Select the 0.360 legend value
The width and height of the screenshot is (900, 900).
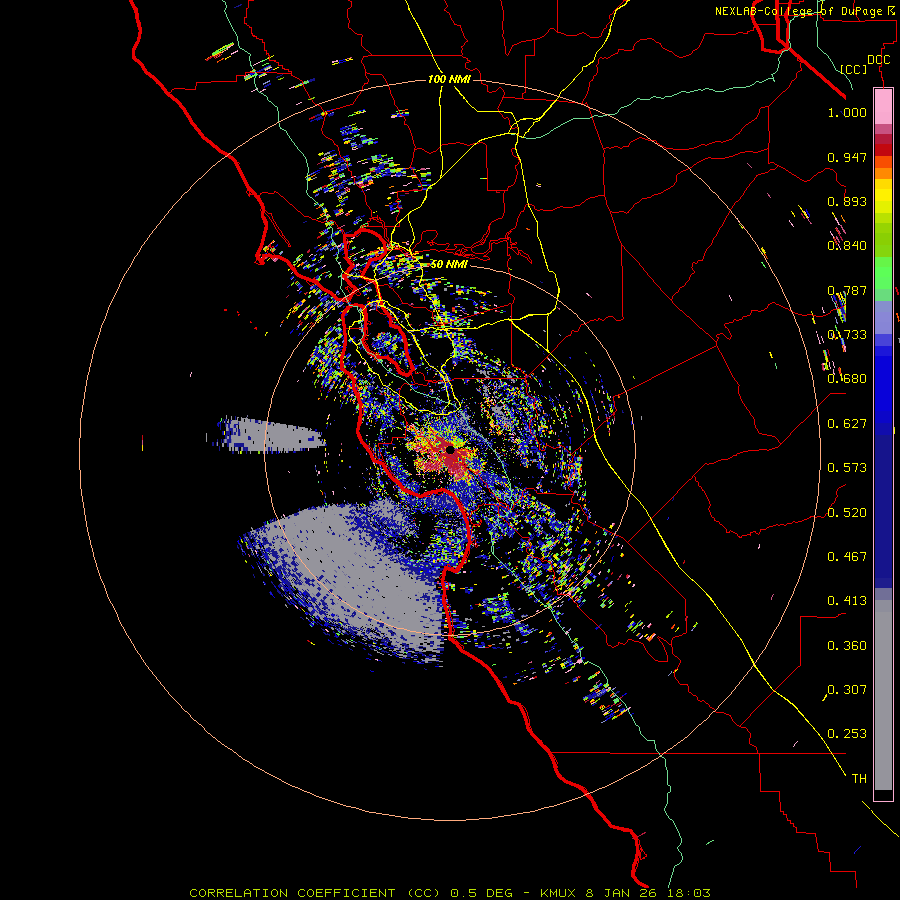(847, 646)
